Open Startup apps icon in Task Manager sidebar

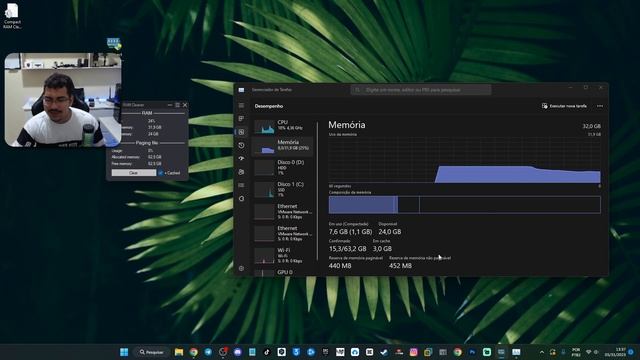(241, 158)
